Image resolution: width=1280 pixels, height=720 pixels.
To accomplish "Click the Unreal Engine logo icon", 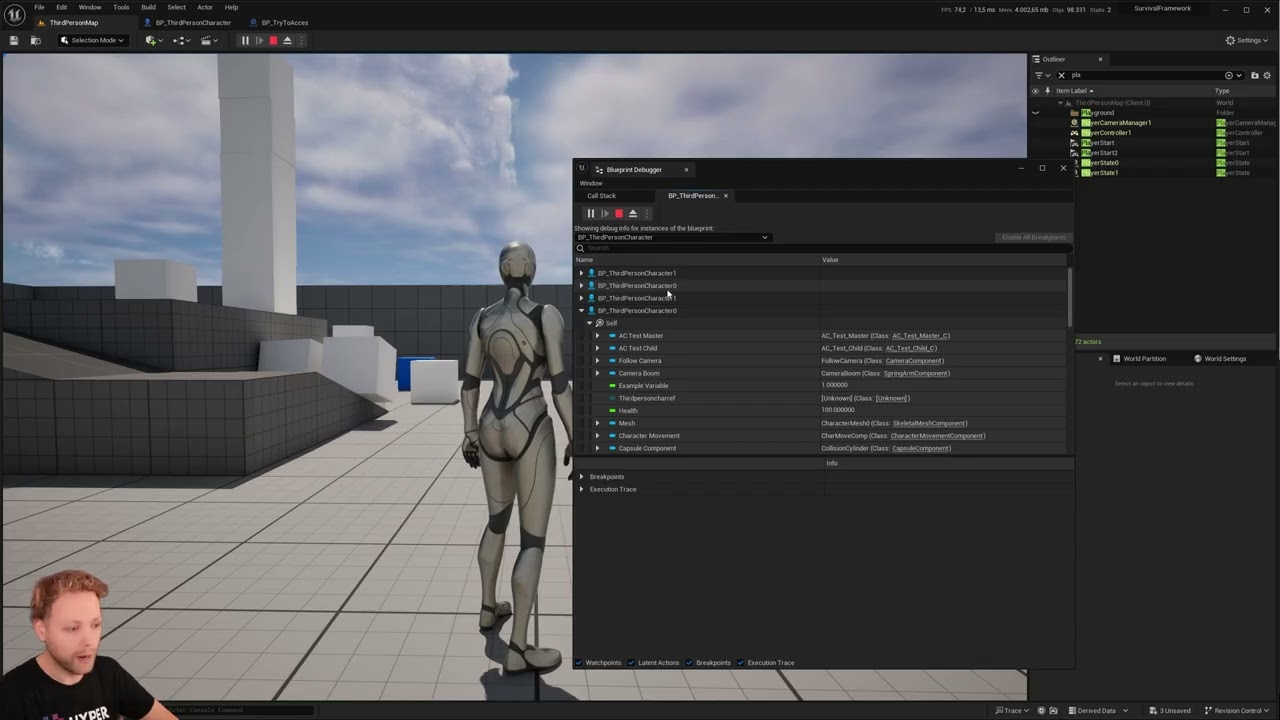I will (x=14, y=14).
